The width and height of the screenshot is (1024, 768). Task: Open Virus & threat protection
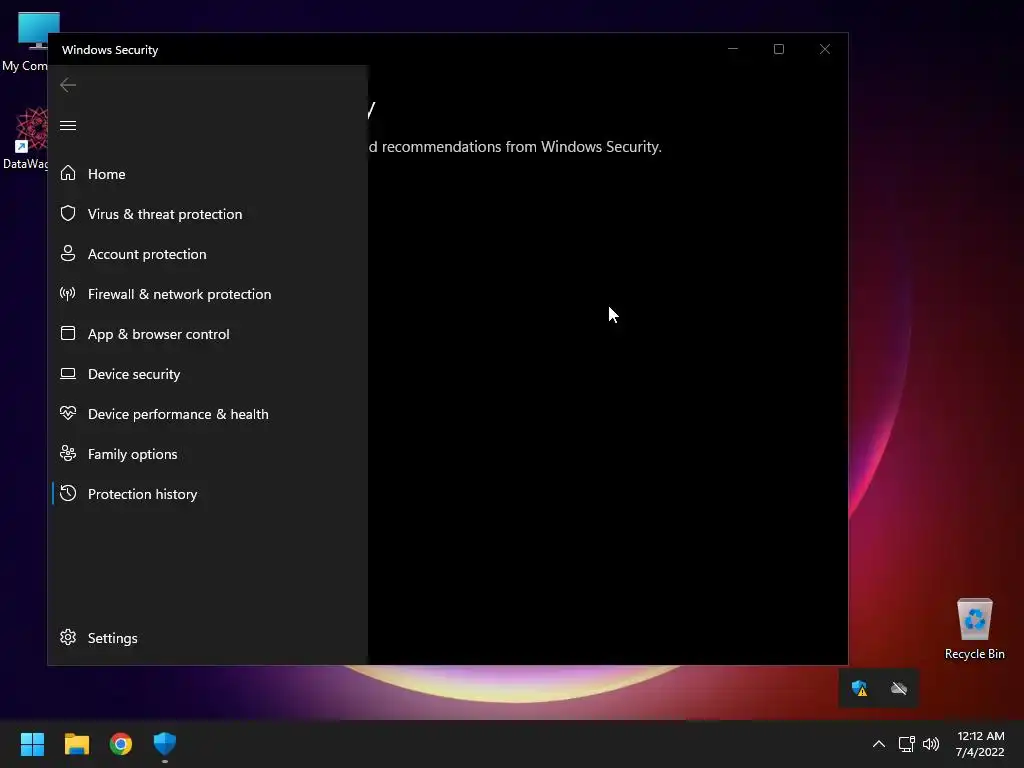(208, 214)
